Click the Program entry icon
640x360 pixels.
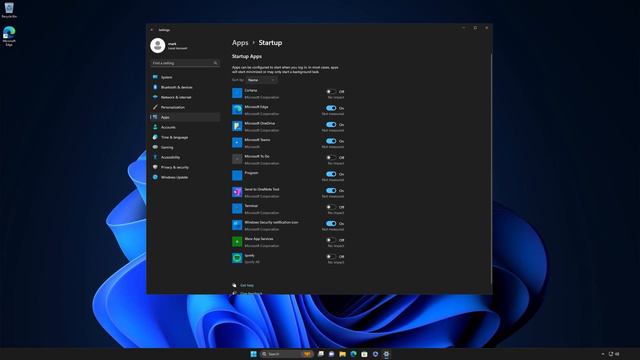[237, 176]
